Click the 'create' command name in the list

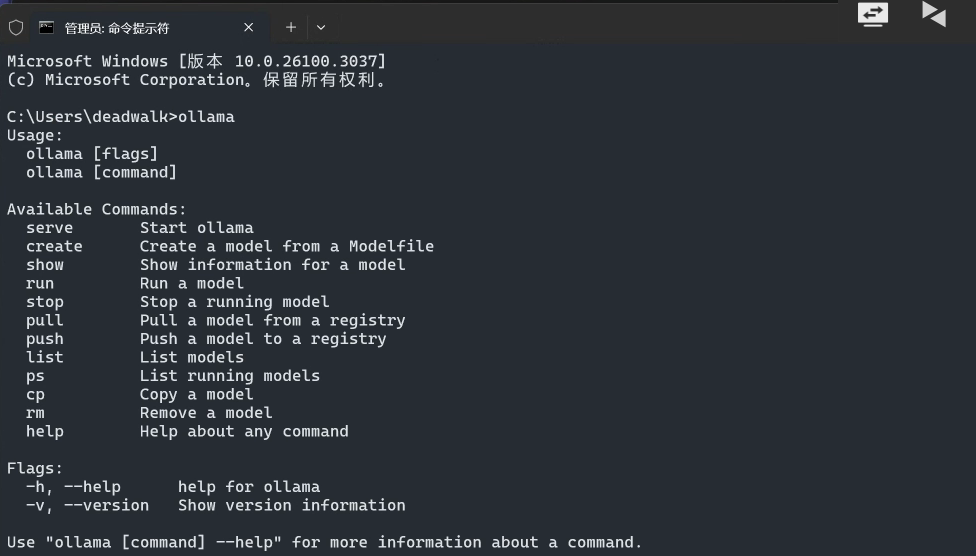pyautogui.click(x=55, y=247)
